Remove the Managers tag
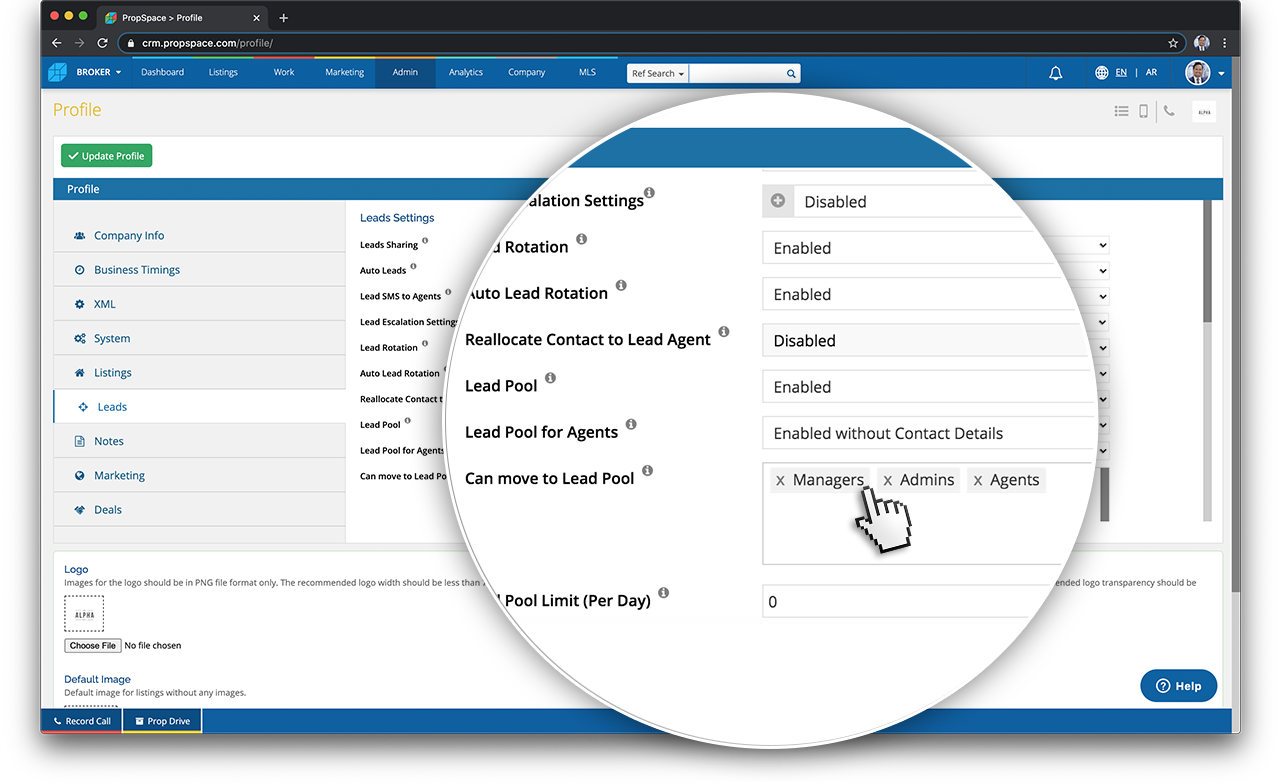The height and width of the screenshot is (782, 1281). point(780,481)
